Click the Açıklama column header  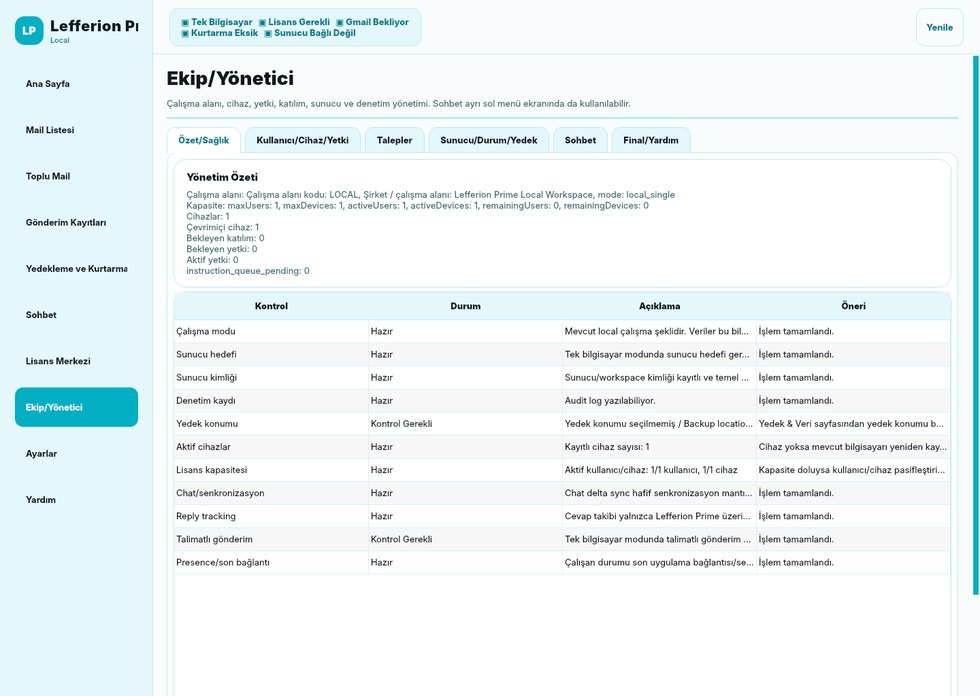tap(659, 306)
